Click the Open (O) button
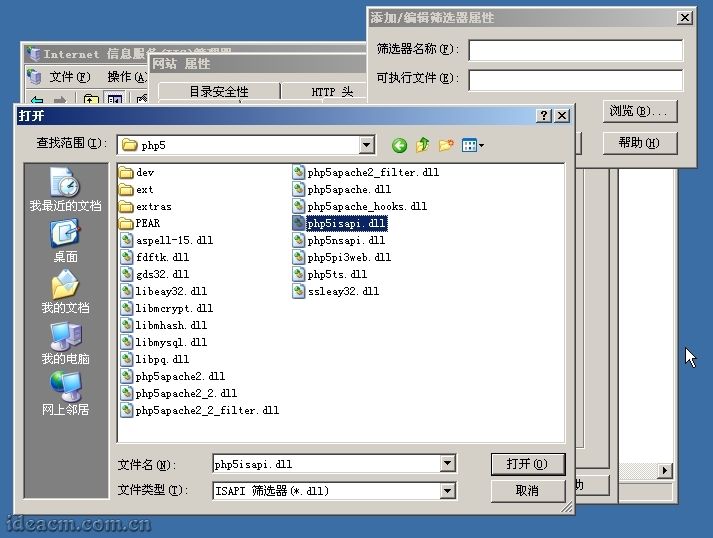 click(x=527, y=464)
